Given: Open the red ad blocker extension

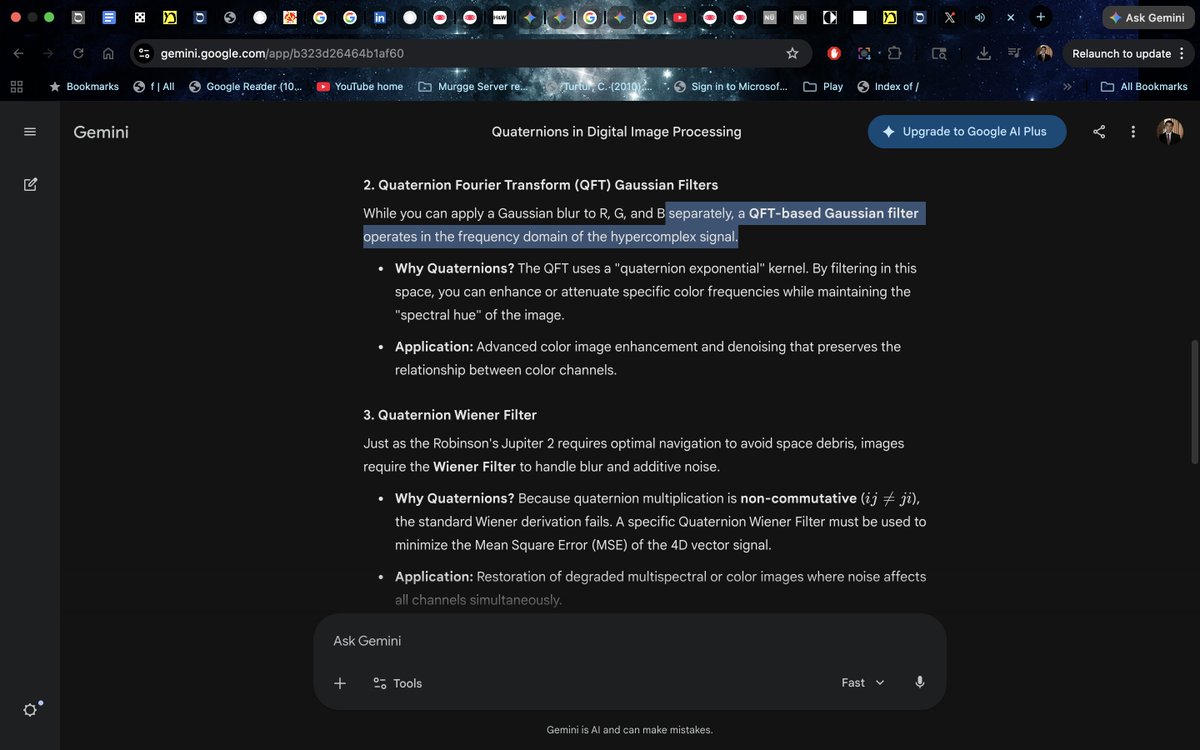Looking at the screenshot, I should (x=834, y=53).
